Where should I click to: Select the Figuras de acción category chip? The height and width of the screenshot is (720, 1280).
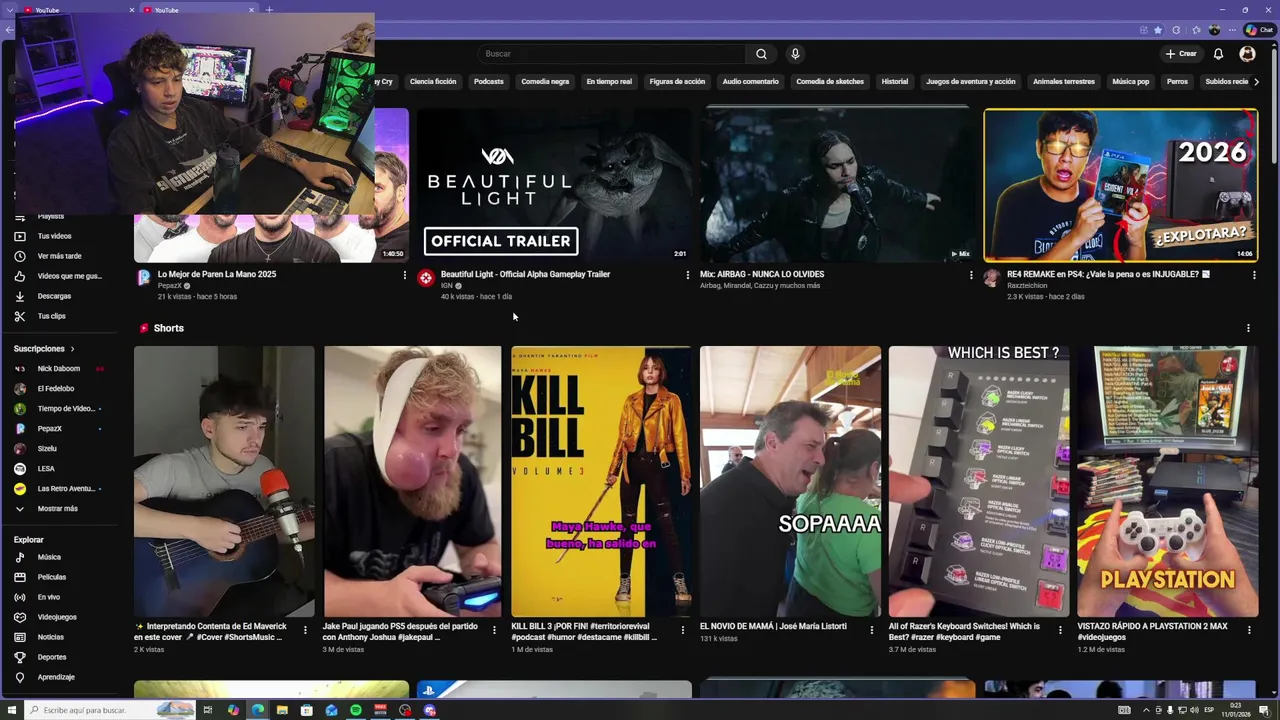(x=677, y=82)
